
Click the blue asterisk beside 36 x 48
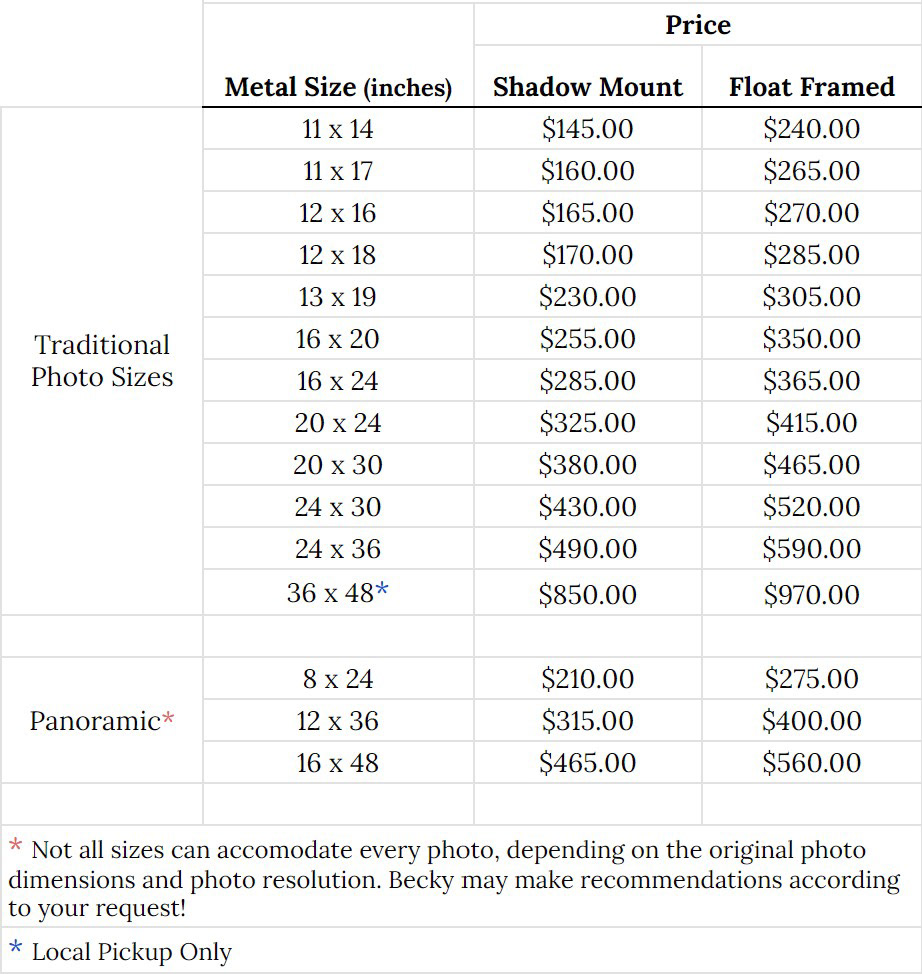[x=382, y=591]
